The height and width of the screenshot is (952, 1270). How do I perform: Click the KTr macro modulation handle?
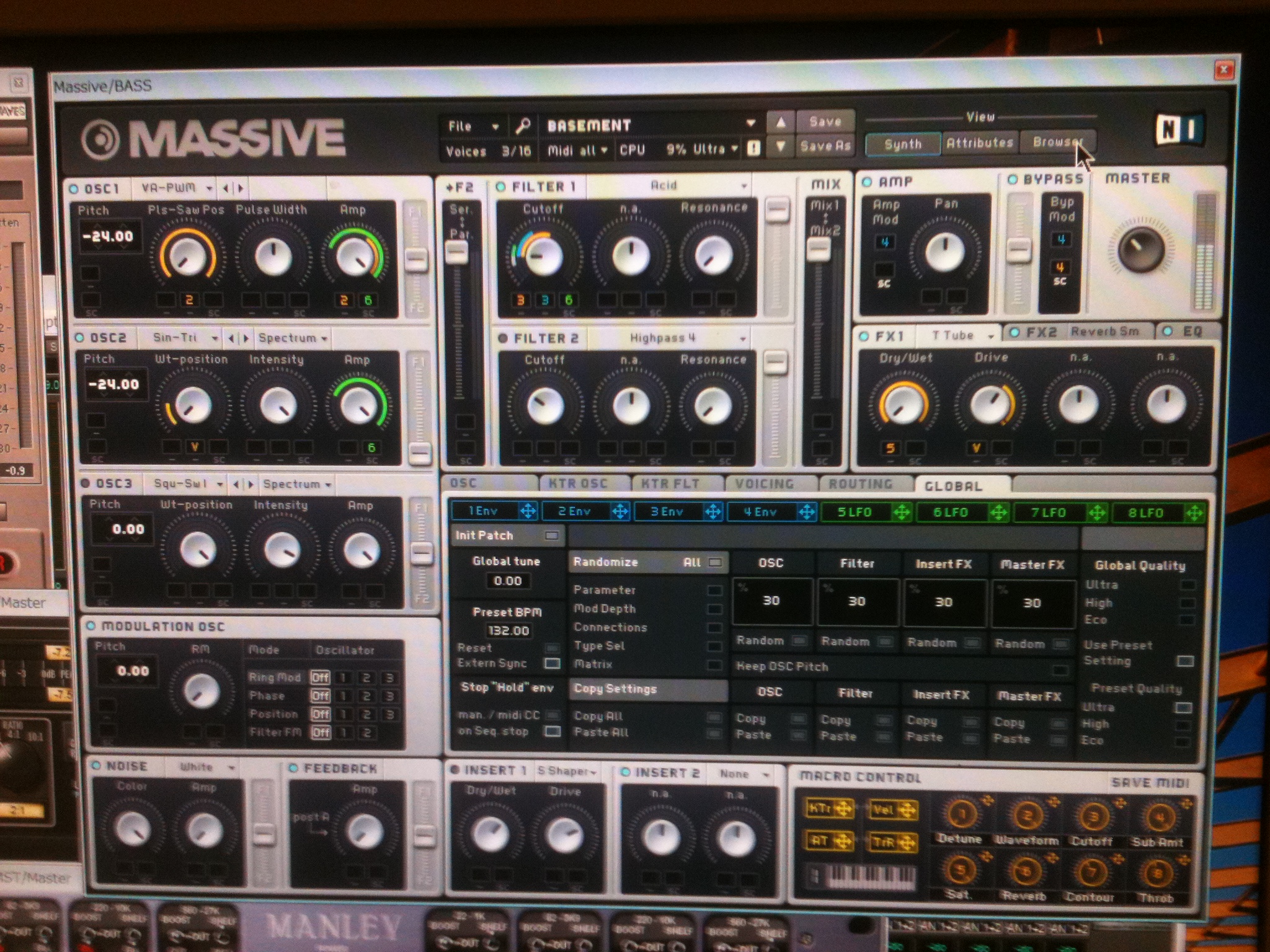843,809
